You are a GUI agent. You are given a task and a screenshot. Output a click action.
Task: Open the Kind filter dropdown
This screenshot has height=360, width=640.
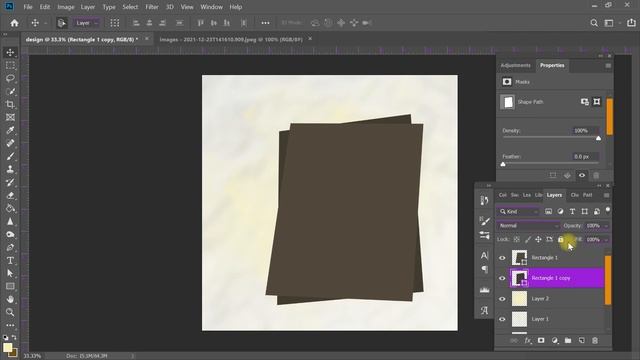(518, 211)
